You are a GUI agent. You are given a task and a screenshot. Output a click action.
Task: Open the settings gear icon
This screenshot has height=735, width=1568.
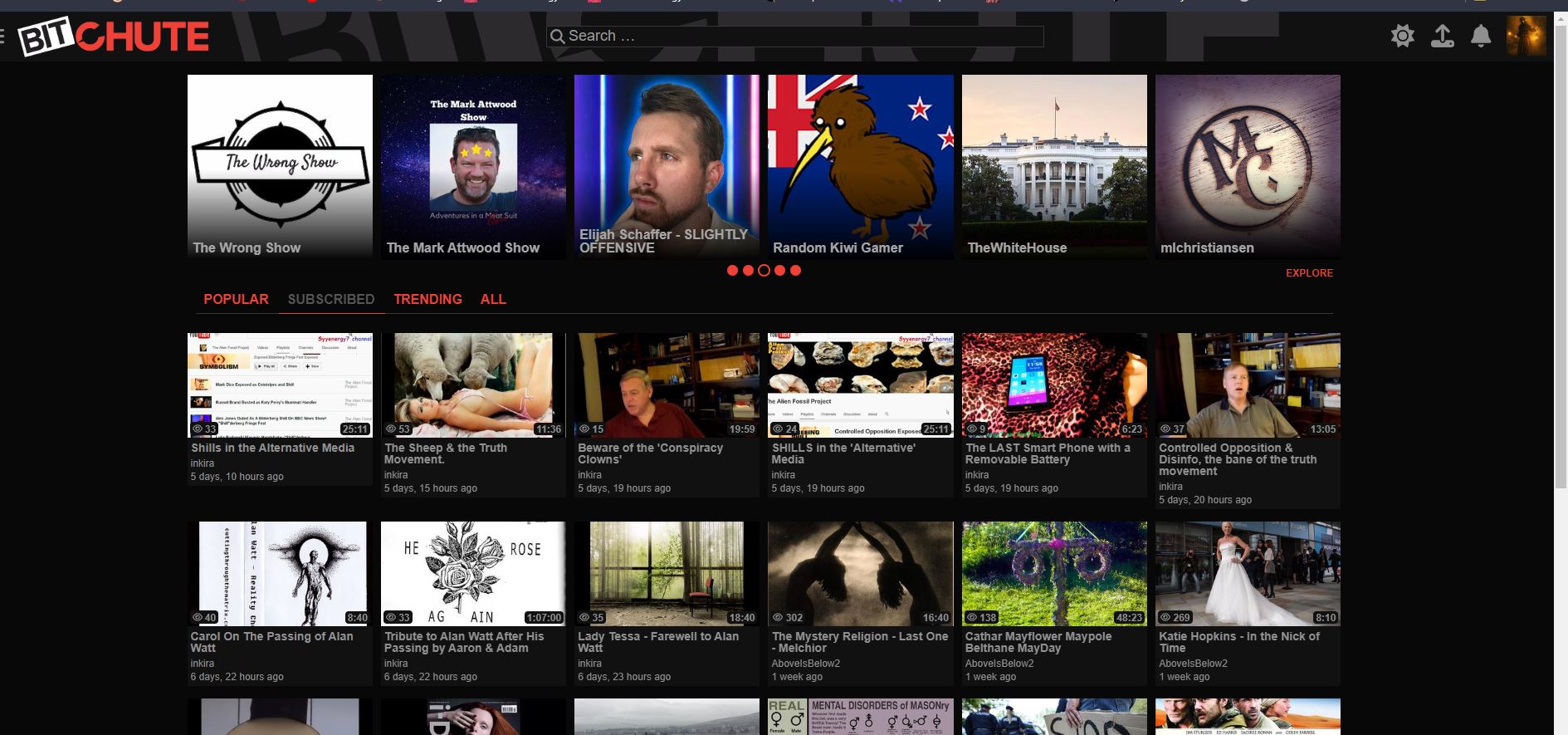click(x=1403, y=36)
